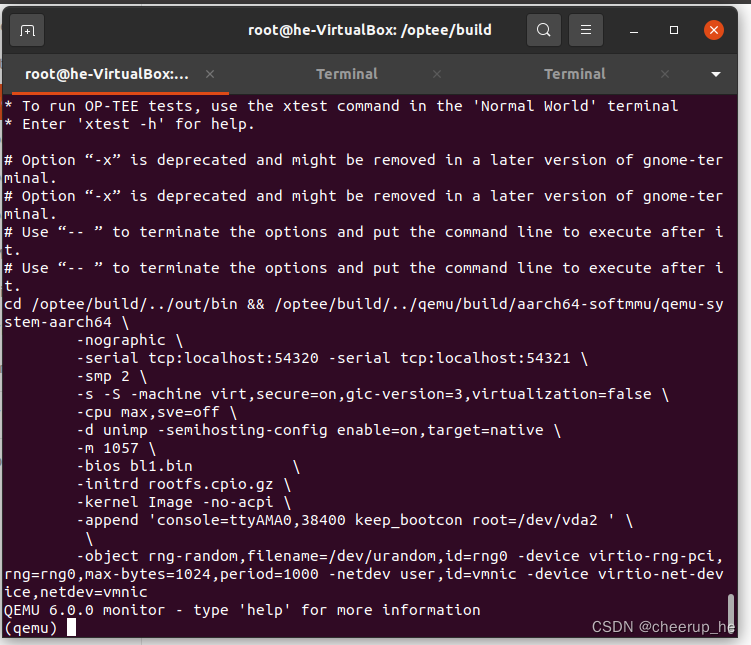Close the root@he-VirtualBox tab
The width and height of the screenshot is (751, 645).
210,74
